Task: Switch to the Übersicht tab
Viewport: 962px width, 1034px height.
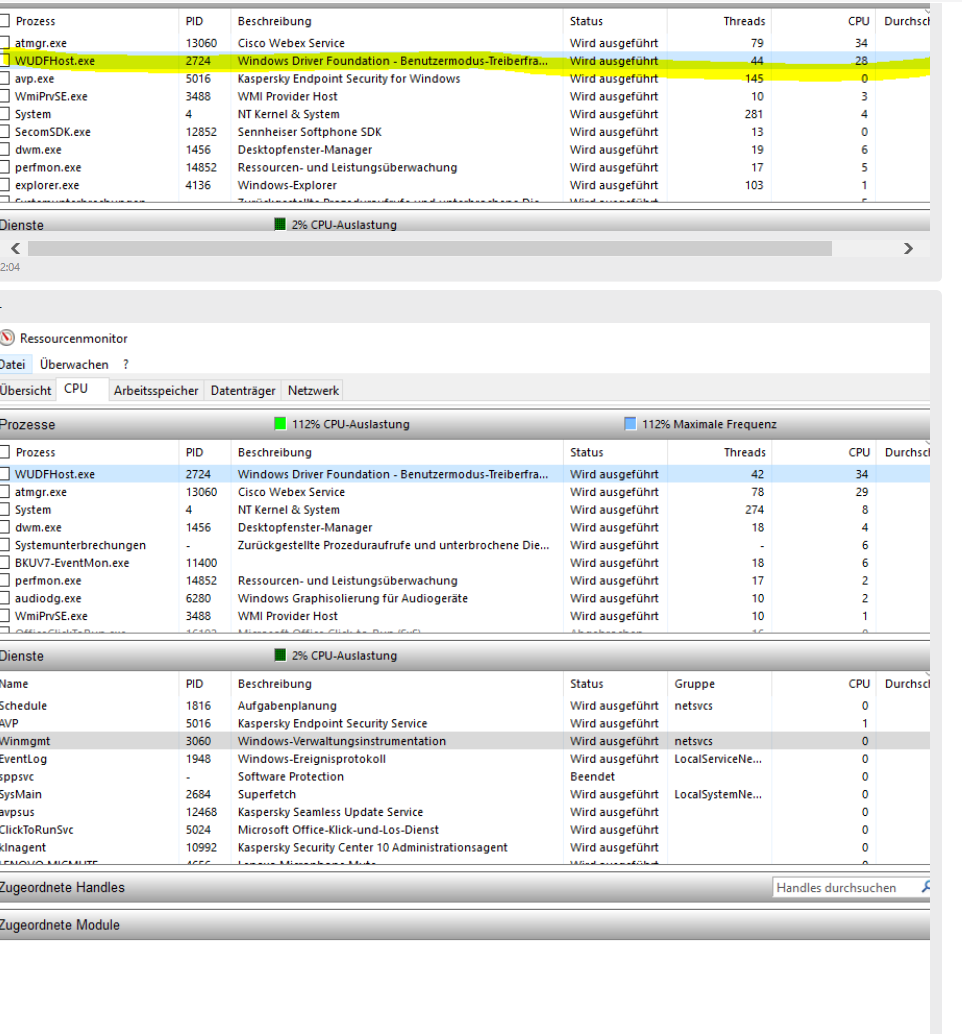Action: tap(25, 390)
